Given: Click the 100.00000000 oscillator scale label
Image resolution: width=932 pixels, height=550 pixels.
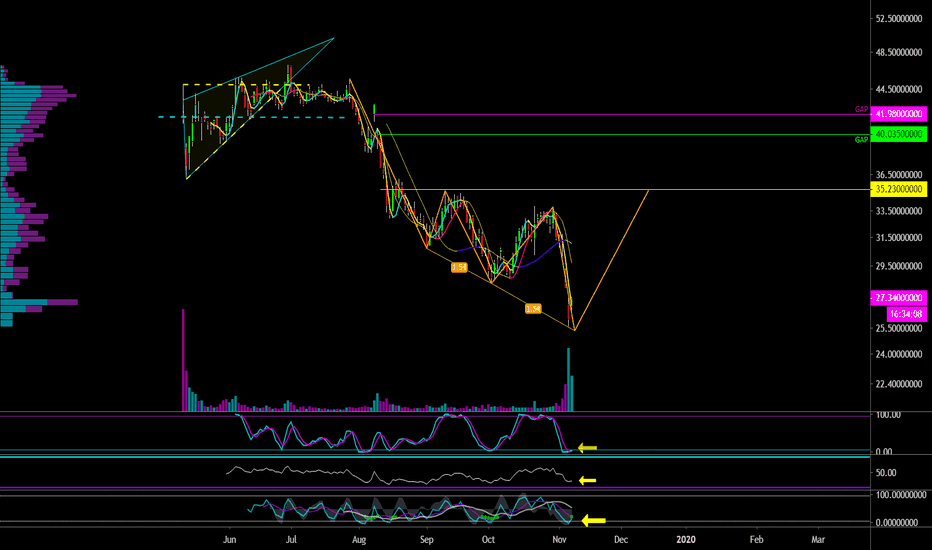Looking at the screenshot, I should tap(901, 495).
